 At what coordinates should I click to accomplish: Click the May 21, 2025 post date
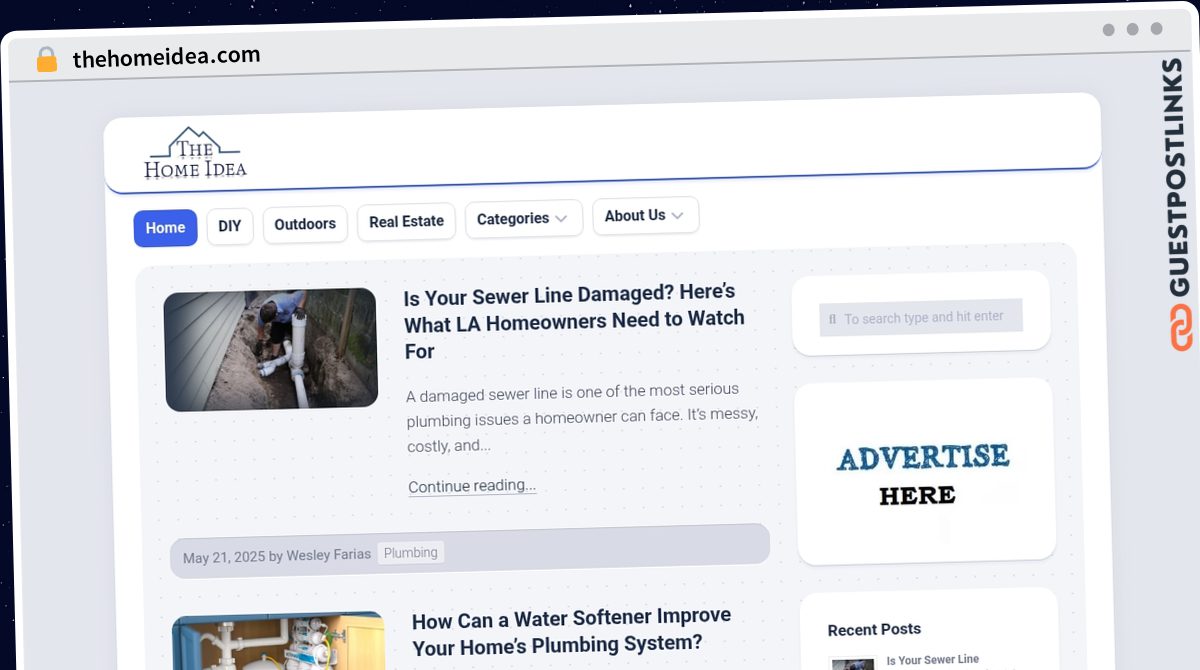(x=223, y=557)
